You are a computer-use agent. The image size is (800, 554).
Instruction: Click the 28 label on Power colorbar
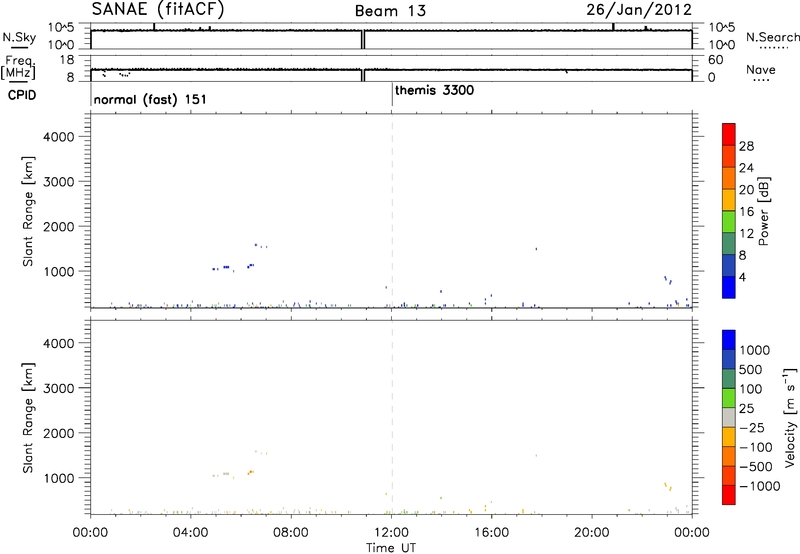pyautogui.click(x=746, y=146)
